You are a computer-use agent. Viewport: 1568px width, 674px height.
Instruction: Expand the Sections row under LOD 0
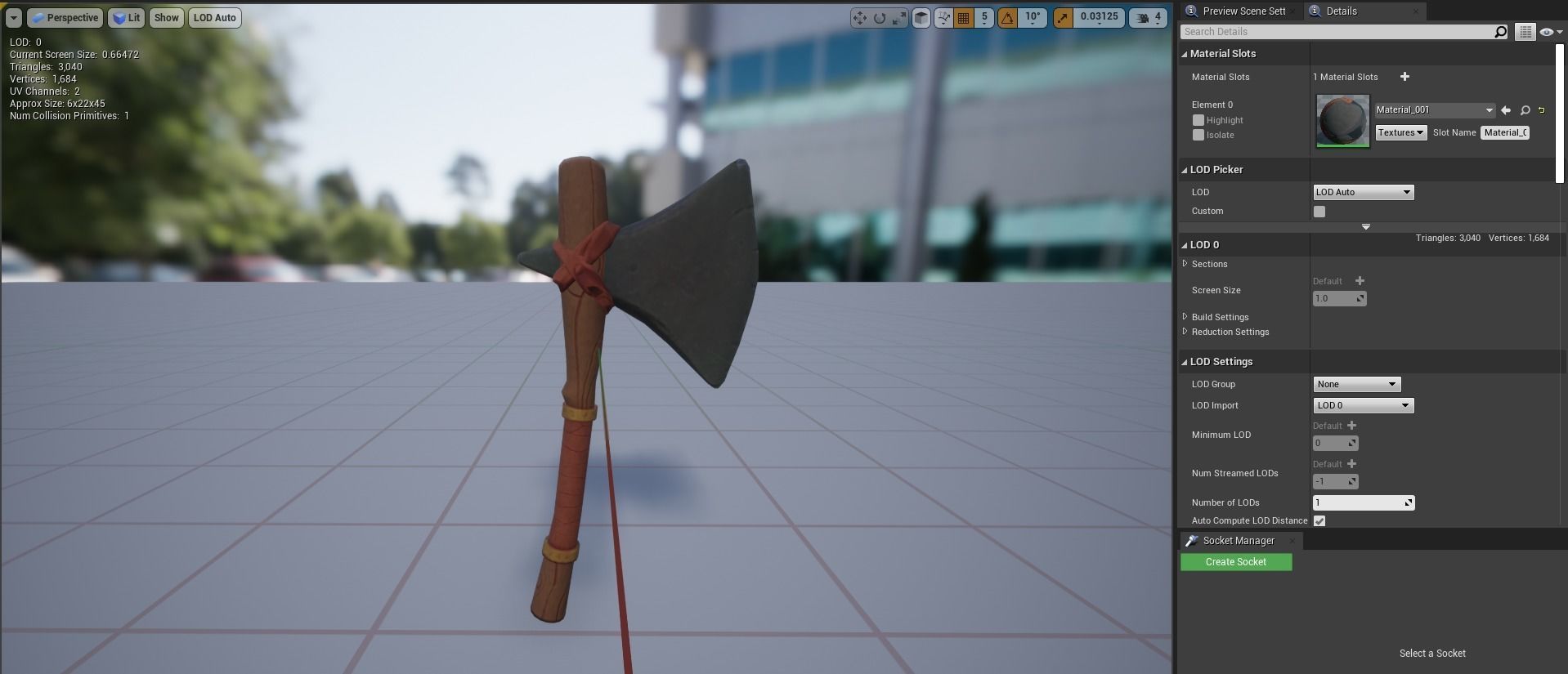(1185, 264)
